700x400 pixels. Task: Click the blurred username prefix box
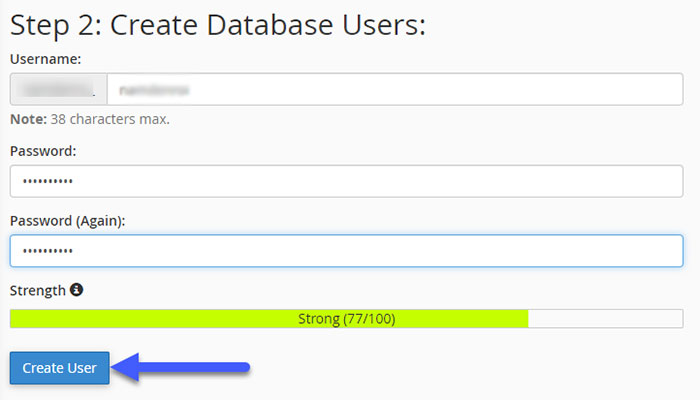pyautogui.click(x=58, y=90)
